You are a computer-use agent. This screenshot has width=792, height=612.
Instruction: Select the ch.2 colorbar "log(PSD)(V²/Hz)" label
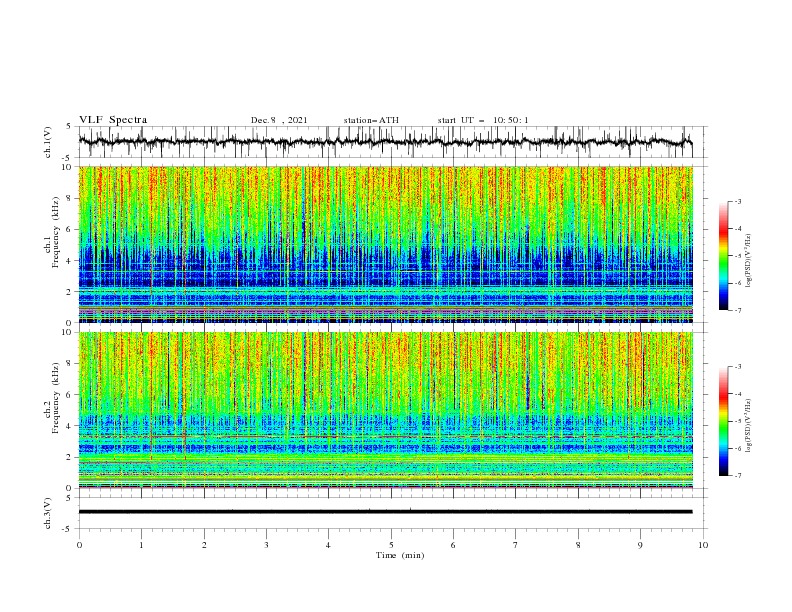[x=748, y=426]
